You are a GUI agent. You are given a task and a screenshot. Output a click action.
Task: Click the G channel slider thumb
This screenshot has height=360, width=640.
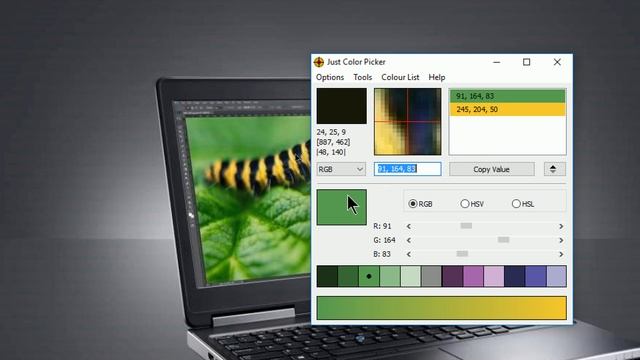[503, 240]
